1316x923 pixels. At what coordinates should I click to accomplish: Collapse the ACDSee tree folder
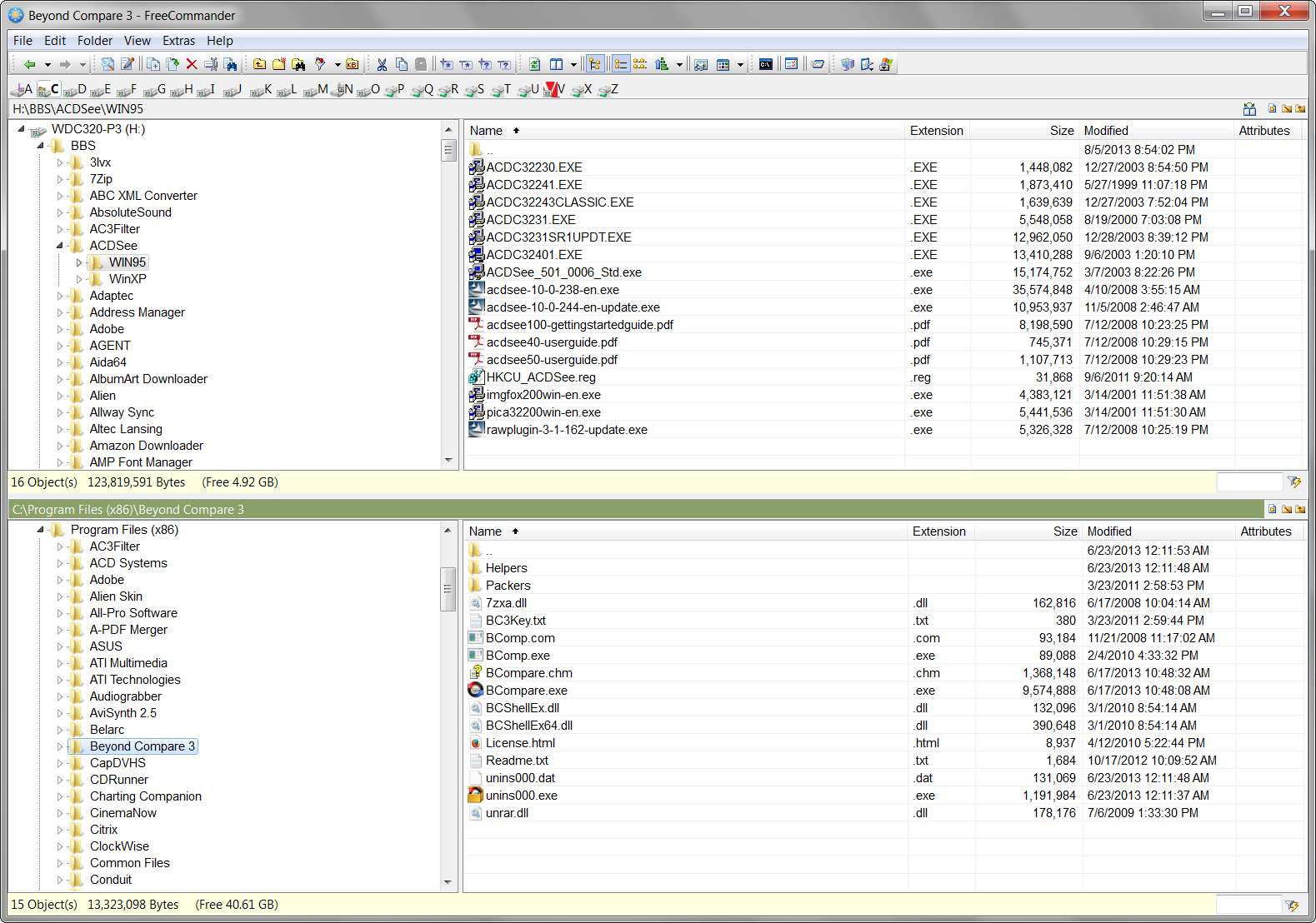pos(60,246)
